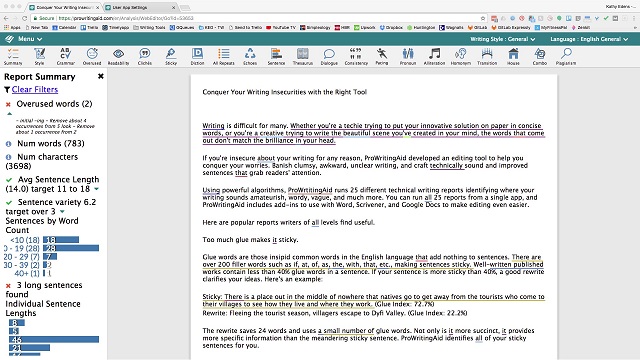Open the Trello bookmark
Image resolution: width=640 pixels, height=360 pixels.
pyautogui.click(x=89, y=28)
